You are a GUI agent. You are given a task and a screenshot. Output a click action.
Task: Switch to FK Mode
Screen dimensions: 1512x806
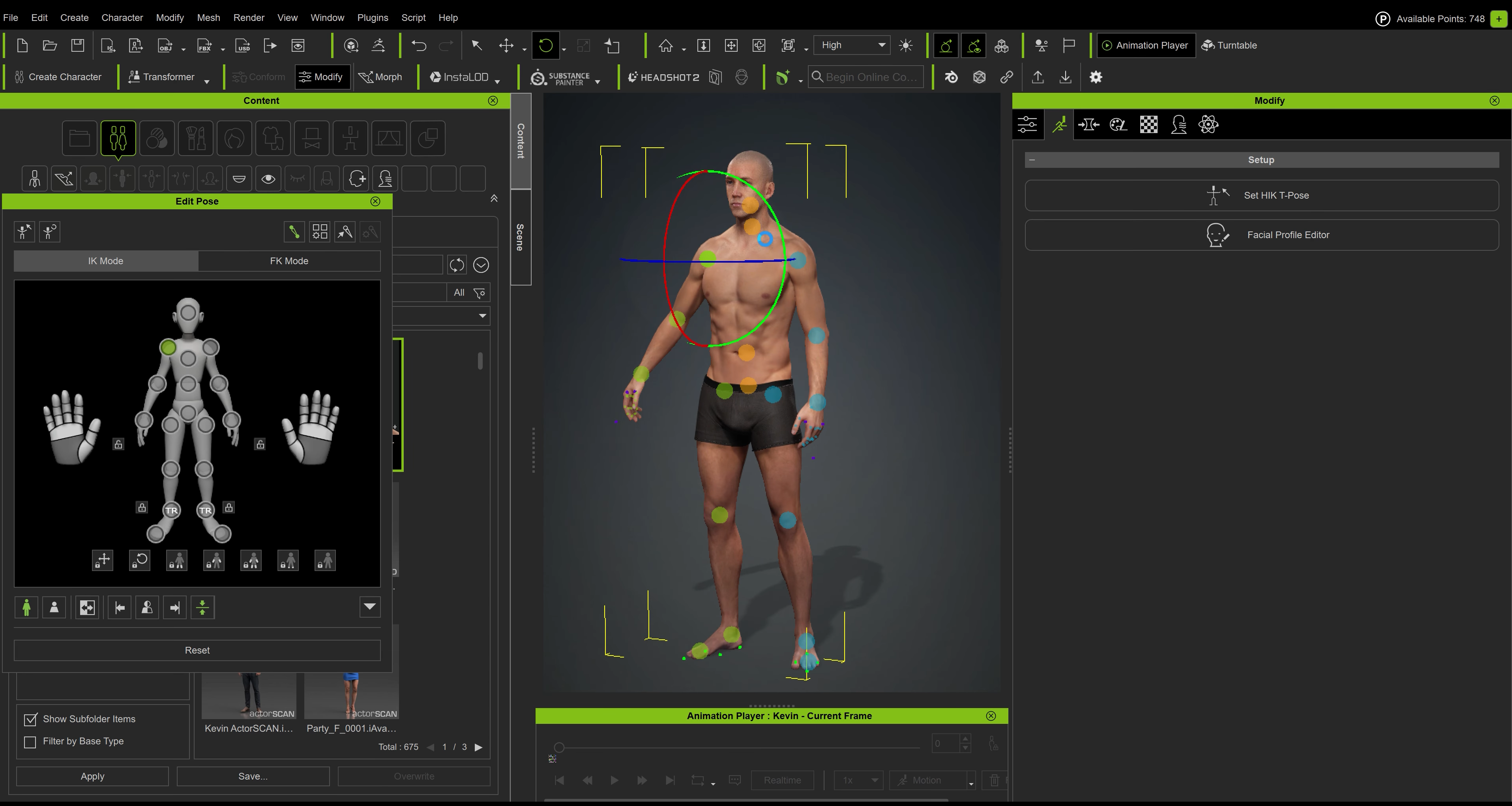[x=289, y=261]
